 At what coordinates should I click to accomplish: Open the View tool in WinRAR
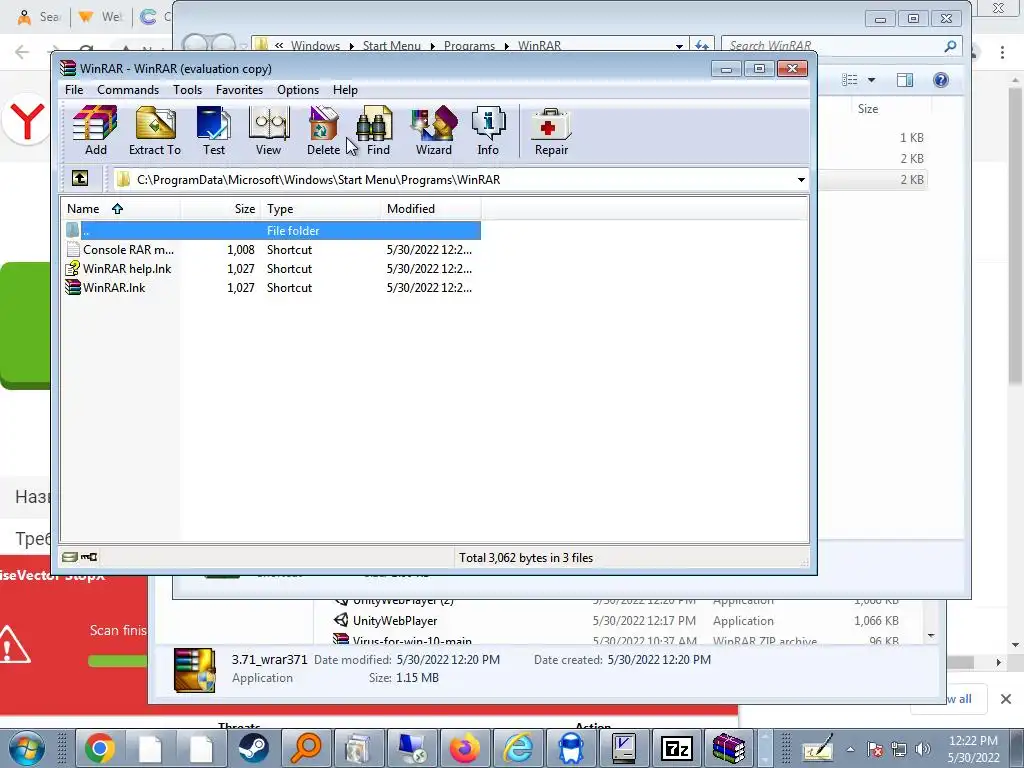(x=268, y=131)
